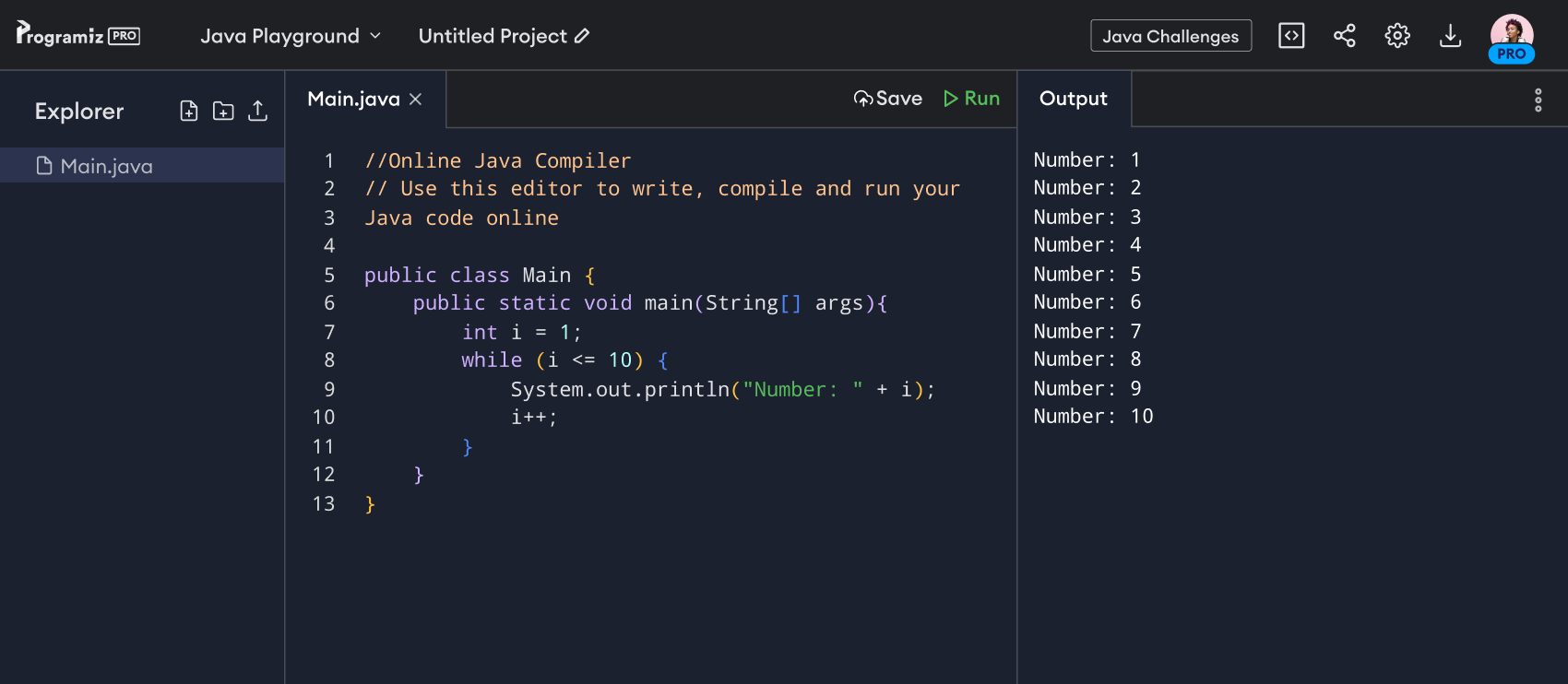Run the Java program
Image resolution: width=1568 pixels, height=684 pixels.
[x=972, y=99]
